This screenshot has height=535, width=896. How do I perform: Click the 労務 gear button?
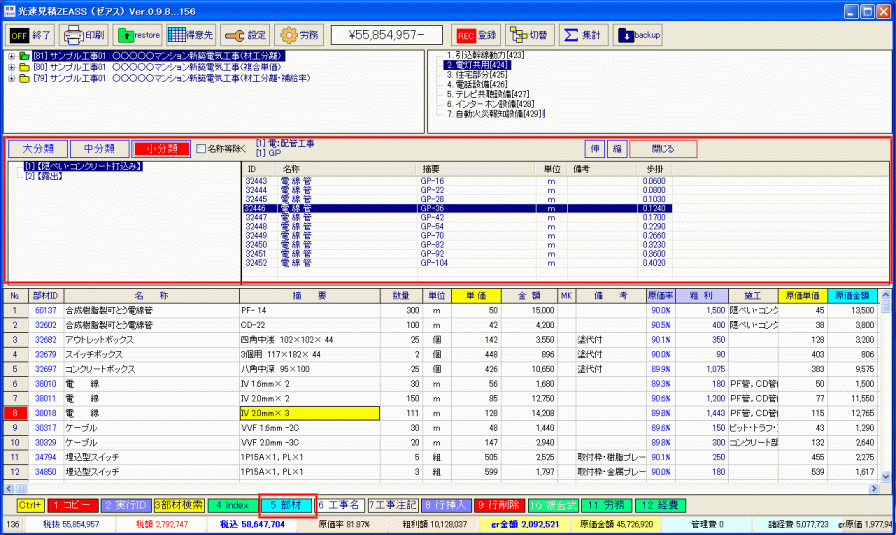click(x=299, y=35)
